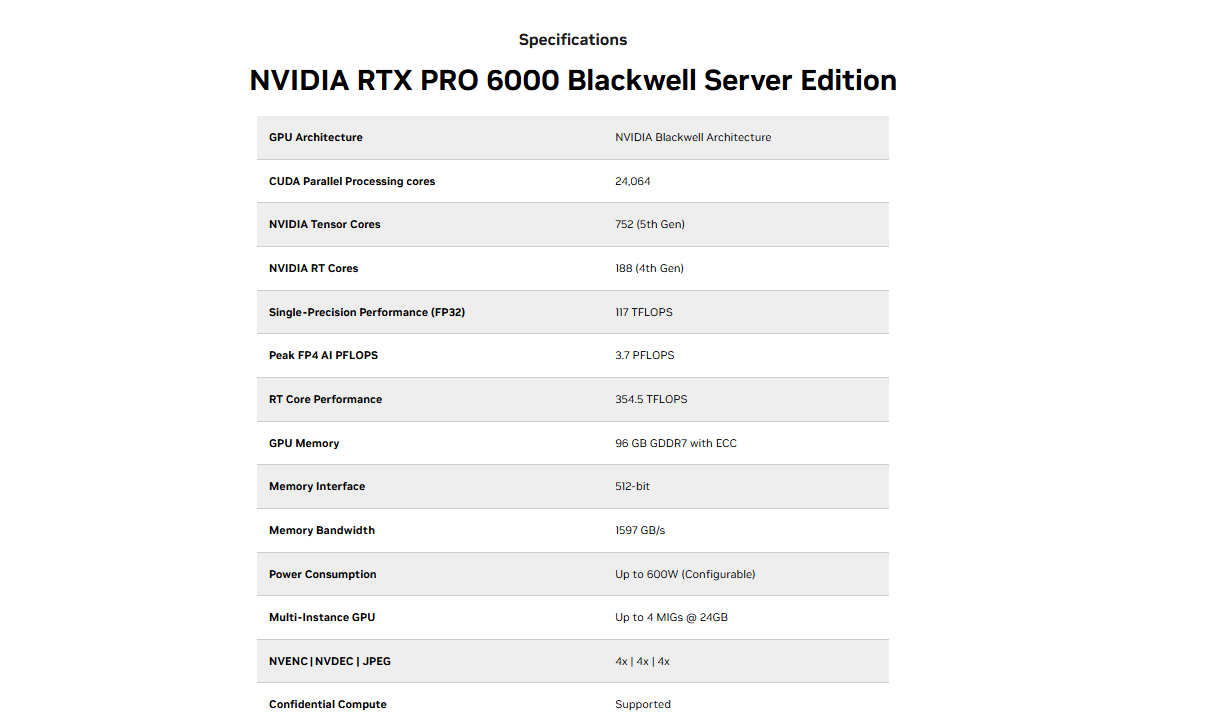The width and height of the screenshot is (1219, 726).
Task: Click the "NVIDIA RT Cores" label
Action: (314, 269)
